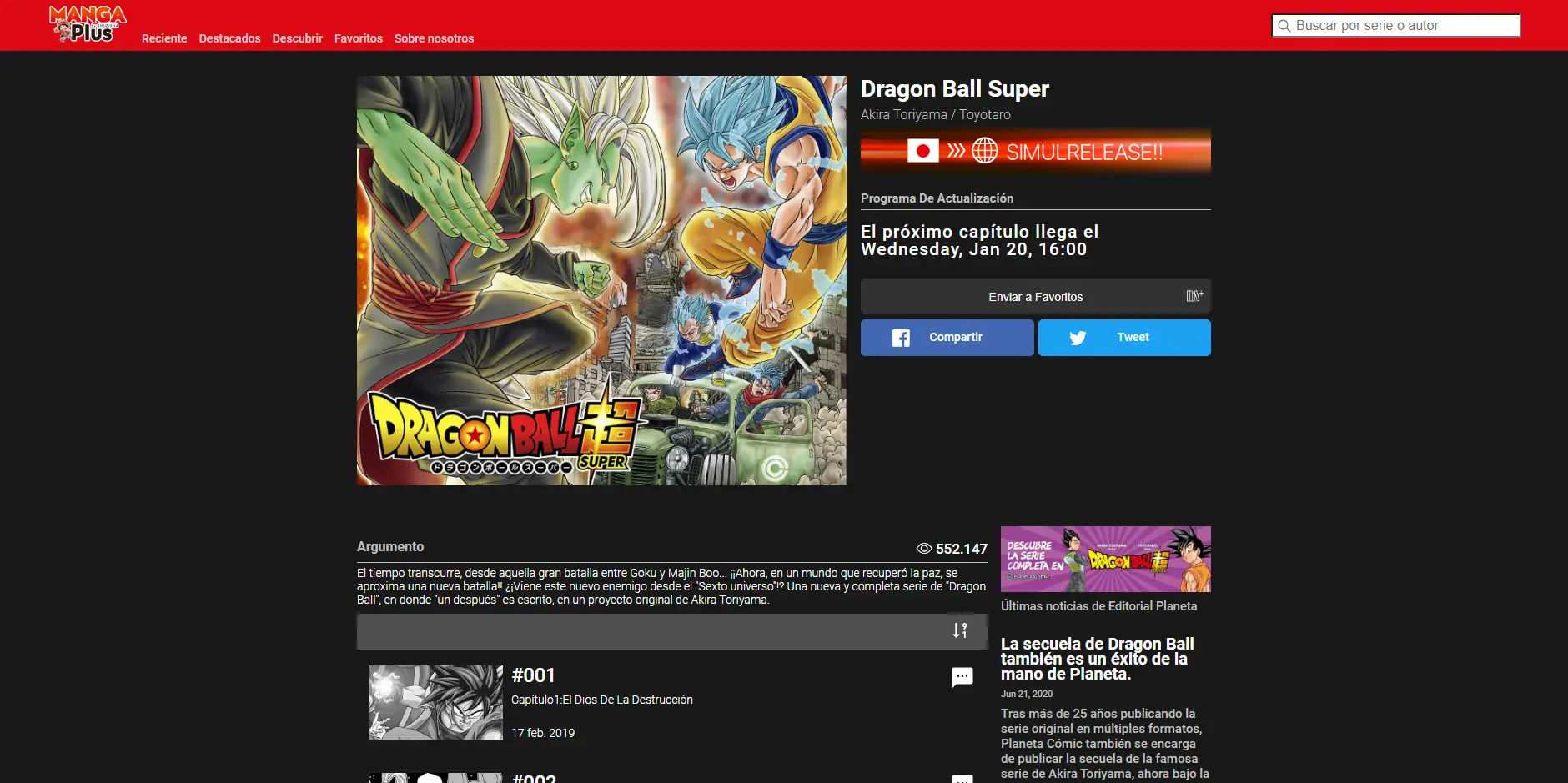
Task: Click the Wednesday, Jan 20, 16:00 schedule text
Action: point(974,249)
